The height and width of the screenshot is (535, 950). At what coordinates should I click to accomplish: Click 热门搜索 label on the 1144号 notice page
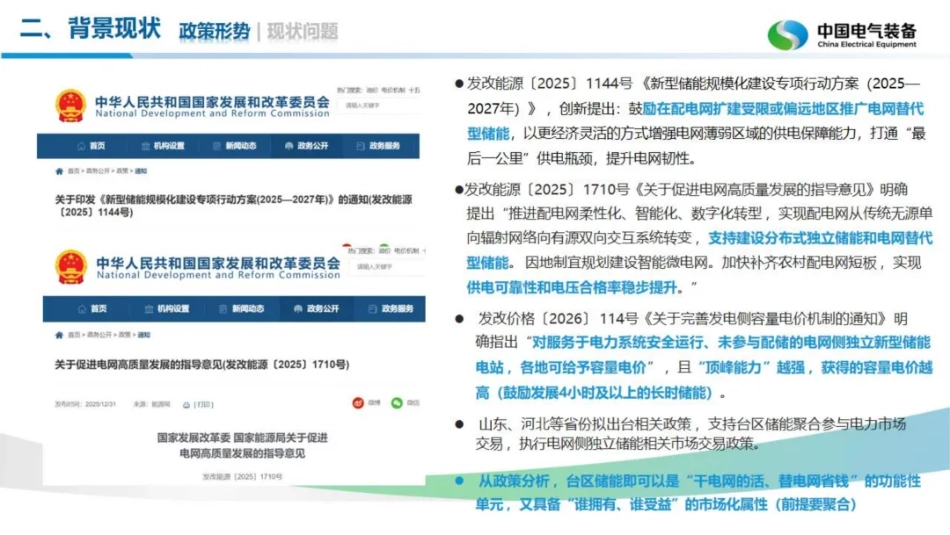click(x=350, y=90)
